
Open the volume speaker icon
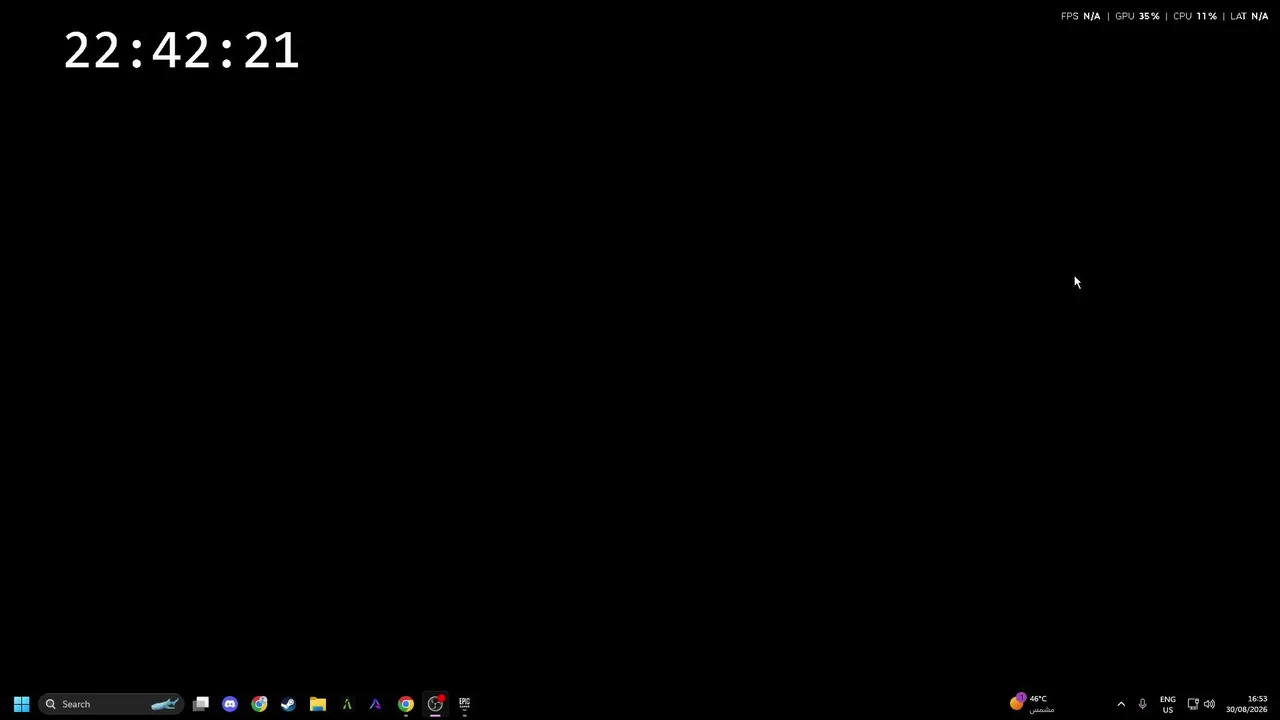[x=1210, y=704]
